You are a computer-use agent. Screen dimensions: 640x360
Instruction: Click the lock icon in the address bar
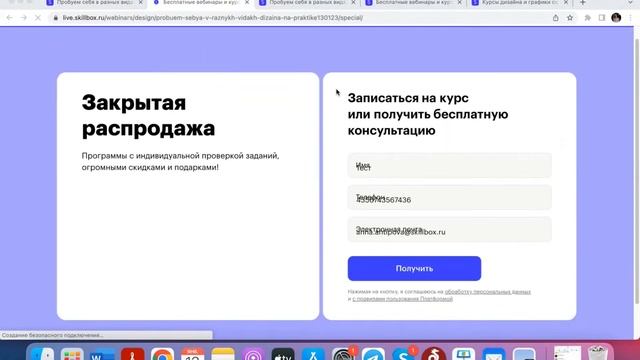coord(56,18)
